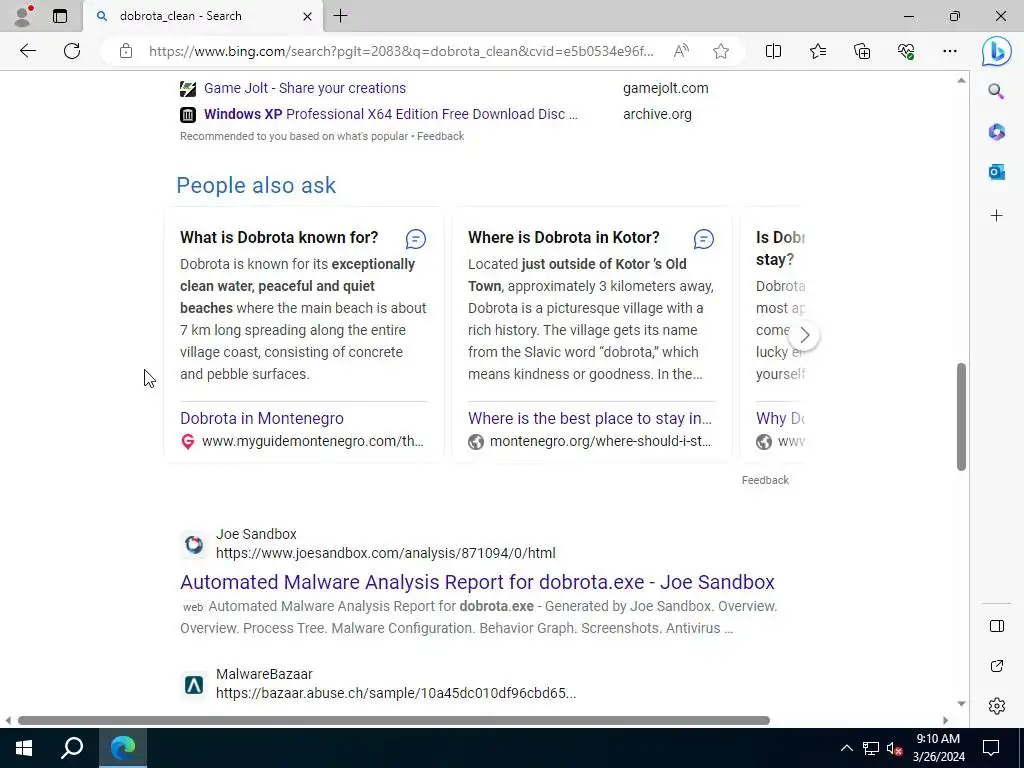
Task: Open Windows XP Professional X64 Edition link
Action: 391,114
